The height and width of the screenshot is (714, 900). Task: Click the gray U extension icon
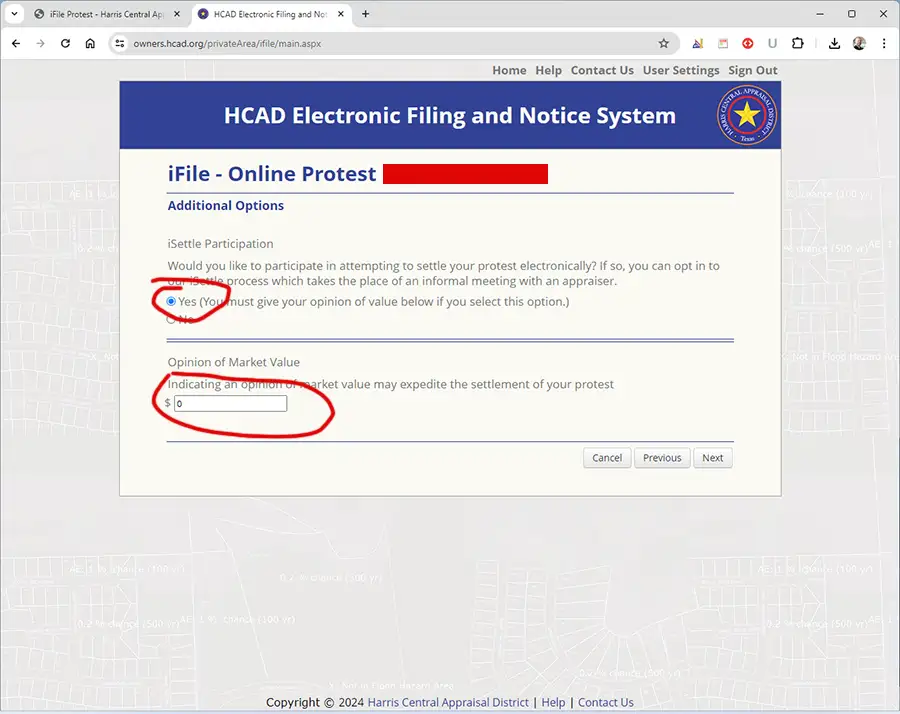(773, 44)
